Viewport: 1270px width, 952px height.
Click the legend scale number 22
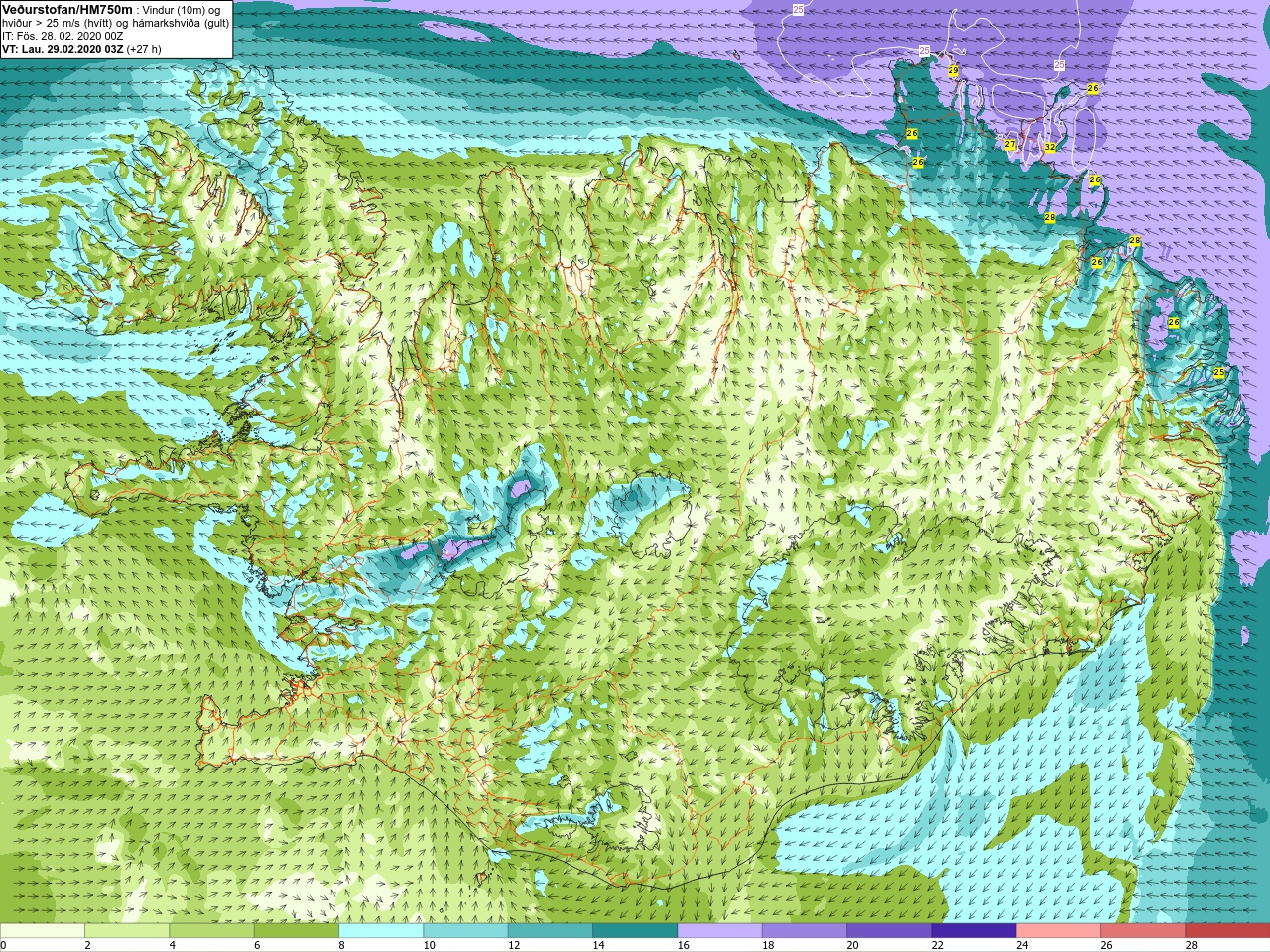tap(938, 945)
